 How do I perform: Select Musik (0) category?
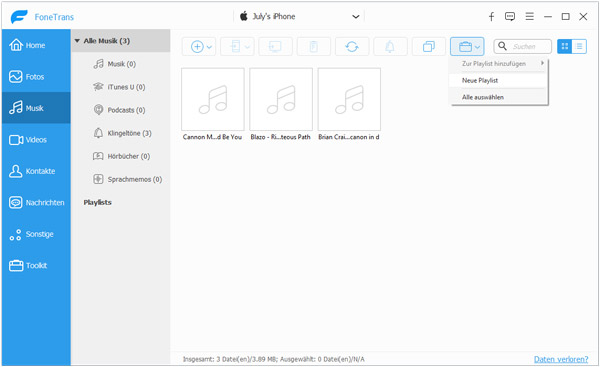121,64
